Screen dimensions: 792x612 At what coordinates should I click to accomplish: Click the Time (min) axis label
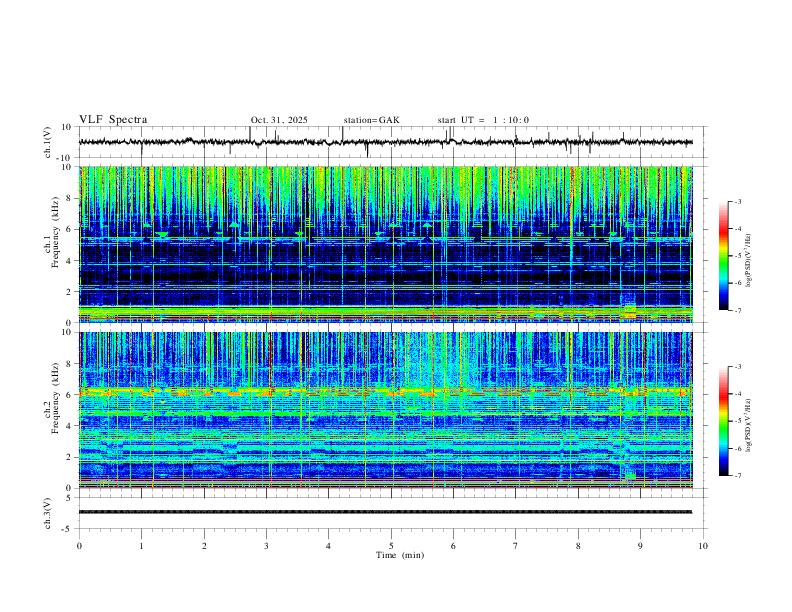pyautogui.click(x=400, y=555)
